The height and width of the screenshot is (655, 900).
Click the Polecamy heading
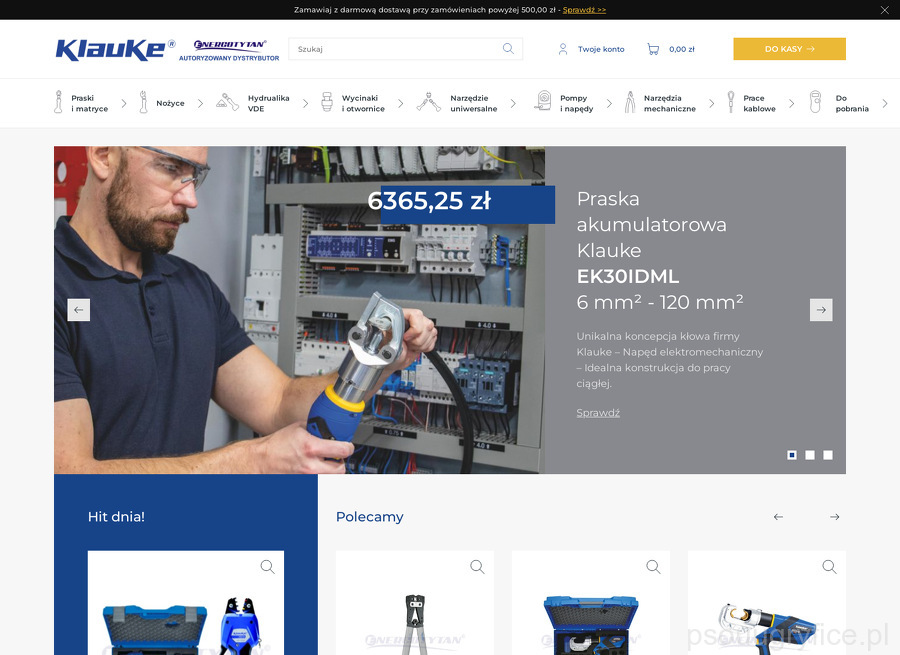[370, 517]
